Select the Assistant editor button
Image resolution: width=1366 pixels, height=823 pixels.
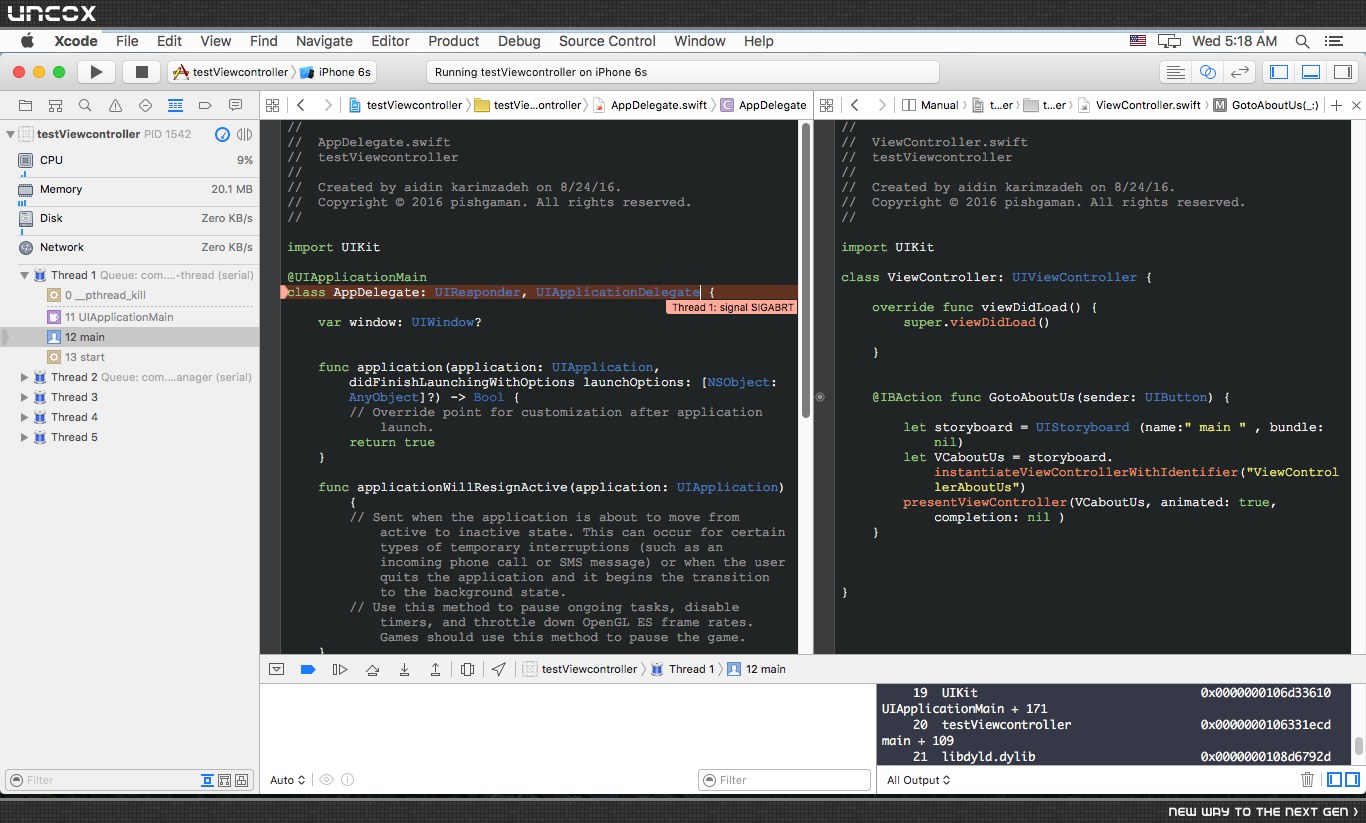[x=1208, y=72]
